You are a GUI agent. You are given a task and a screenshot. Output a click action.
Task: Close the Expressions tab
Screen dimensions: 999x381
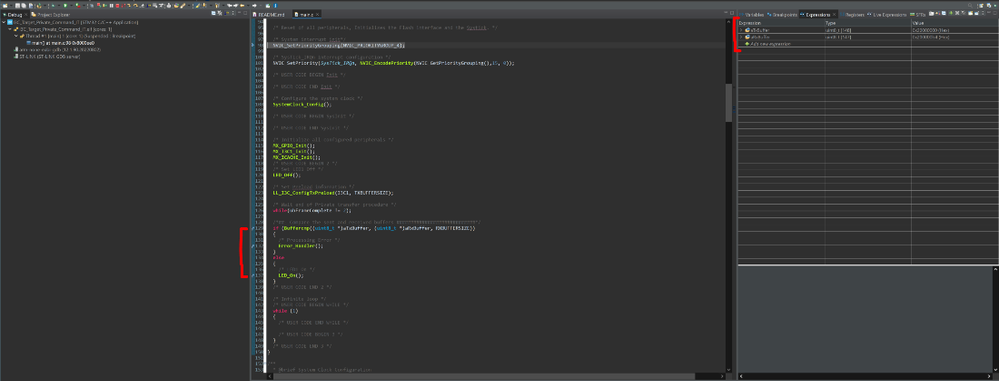(x=834, y=14)
